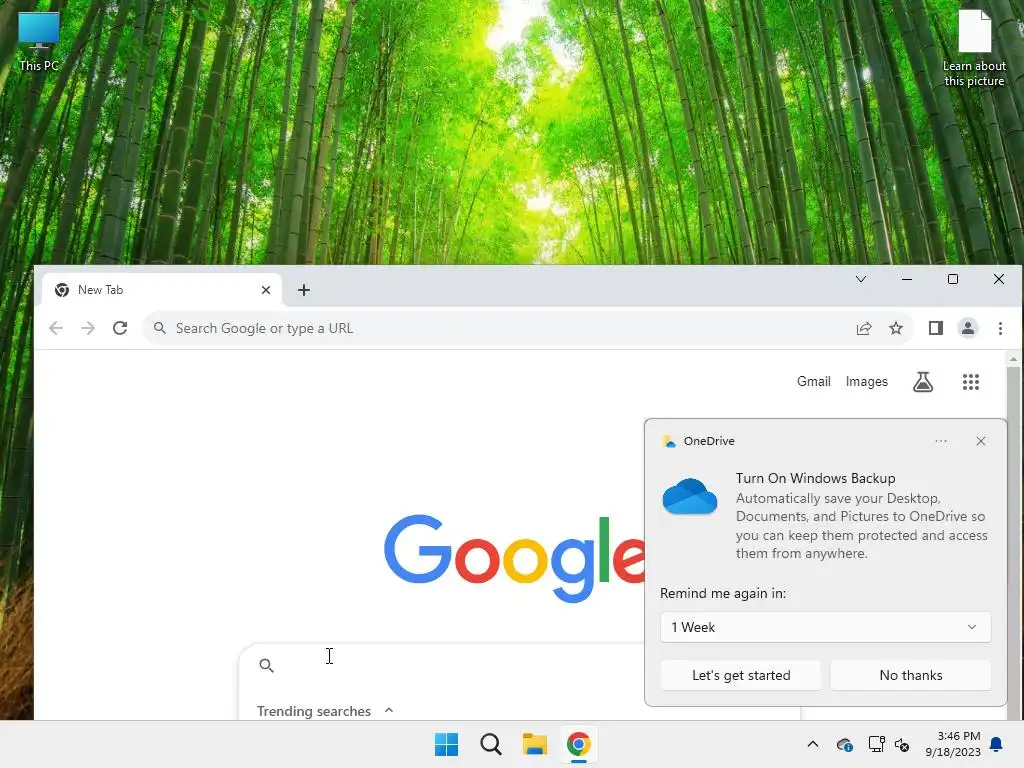The height and width of the screenshot is (768, 1024).
Task: Go back in Chrome
Action: tap(56, 328)
